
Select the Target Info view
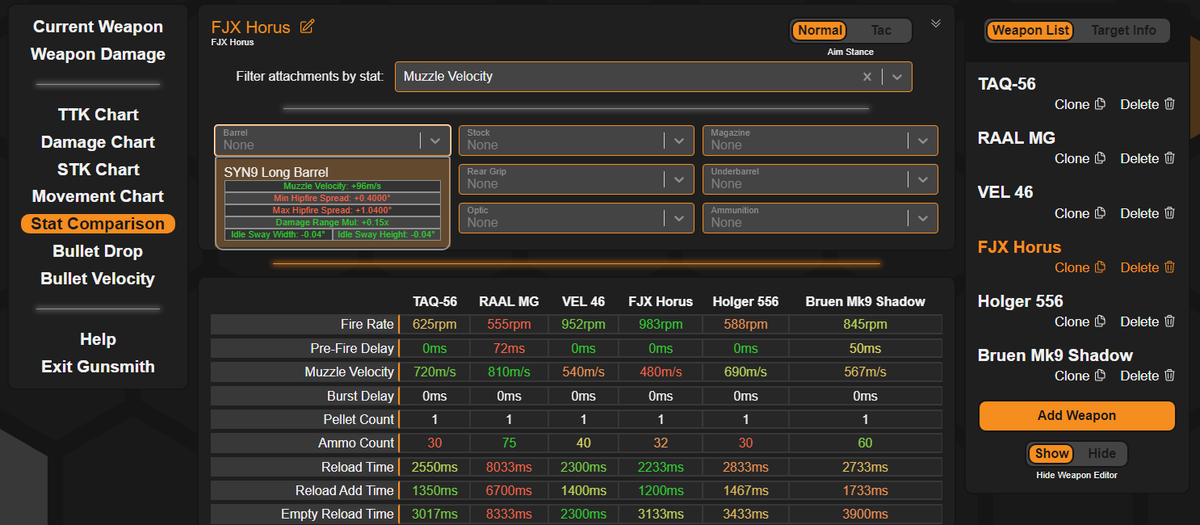click(x=1123, y=31)
